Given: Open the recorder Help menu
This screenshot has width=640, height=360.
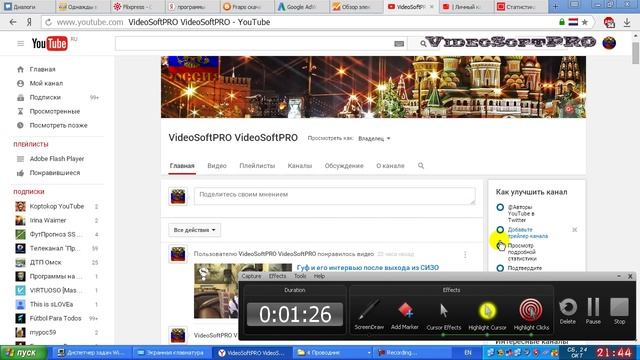Looking at the screenshot, I should tap(319, 276).
